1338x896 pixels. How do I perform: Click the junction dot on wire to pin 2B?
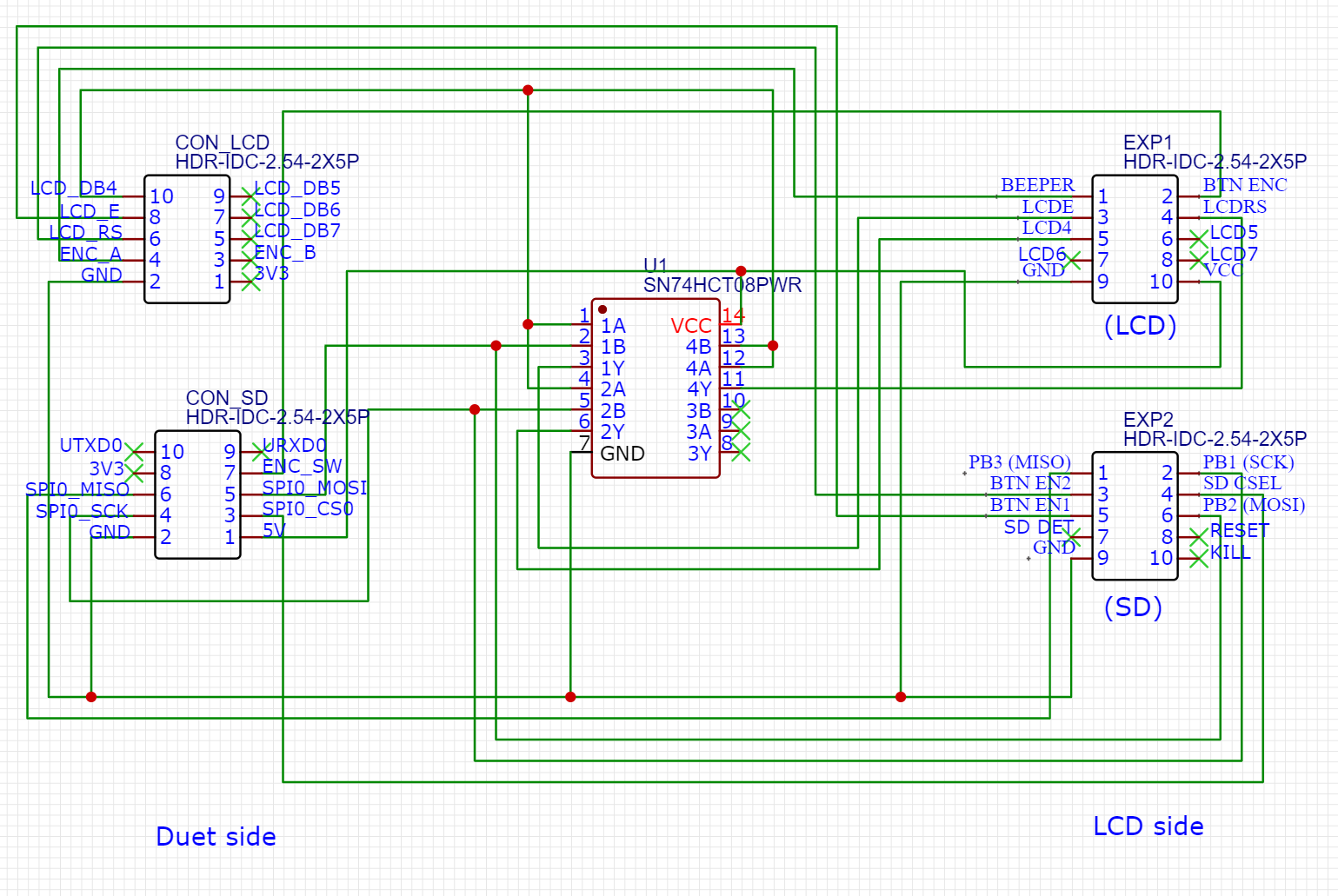(475, 409)
